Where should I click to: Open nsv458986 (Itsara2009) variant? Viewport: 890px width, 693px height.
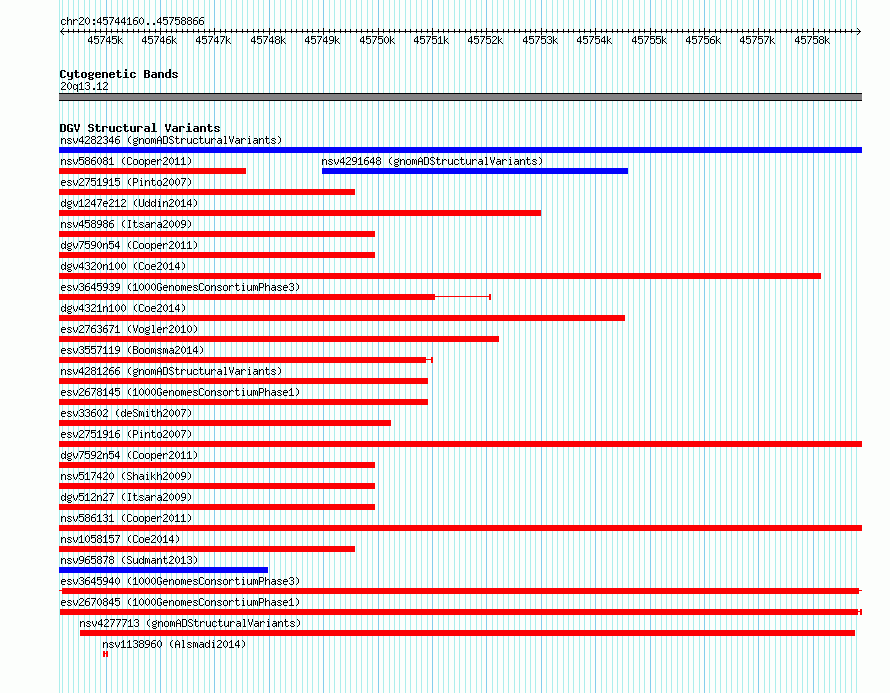coord(126,224)
